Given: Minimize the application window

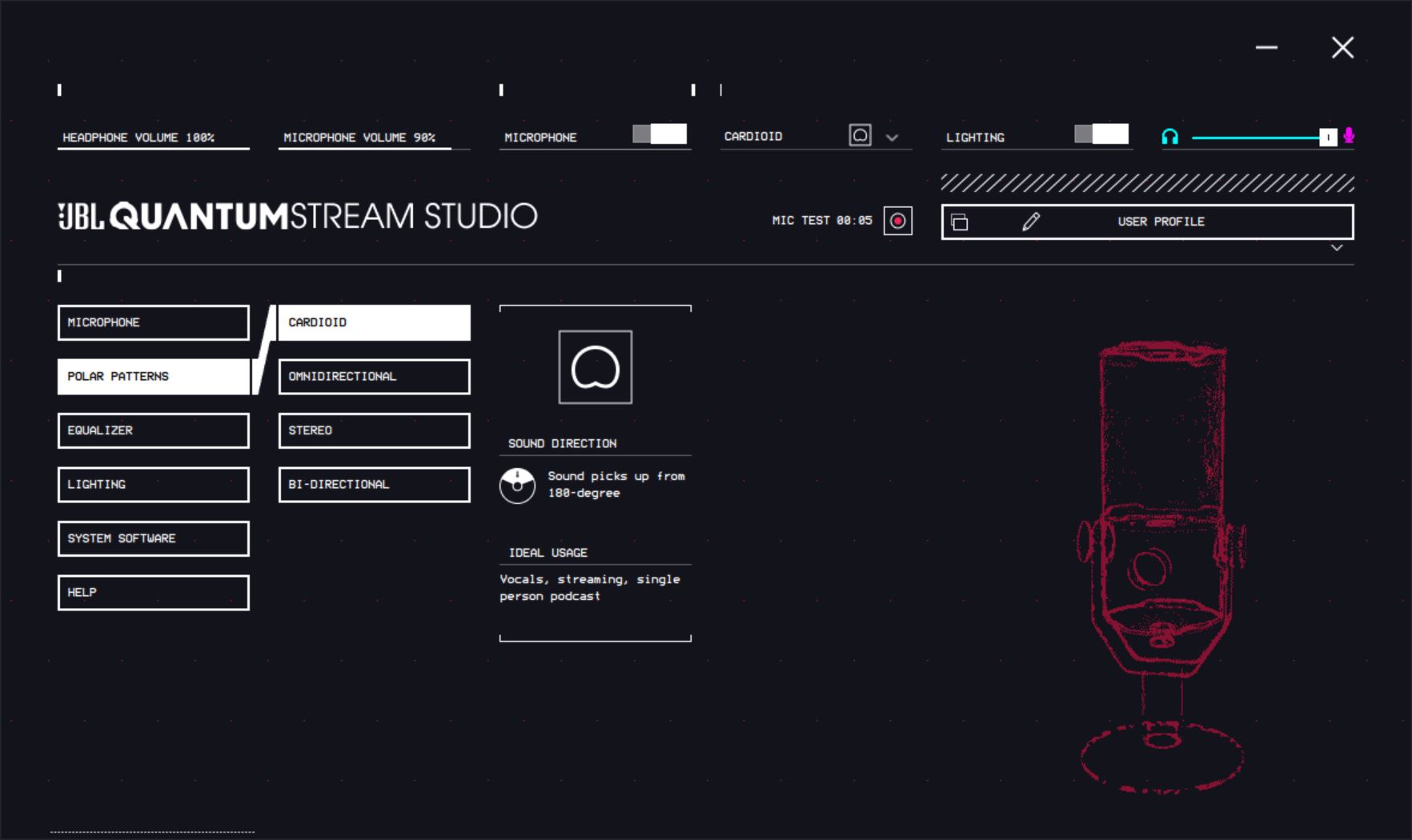Looking at the screenshot, I should 1266,48.
